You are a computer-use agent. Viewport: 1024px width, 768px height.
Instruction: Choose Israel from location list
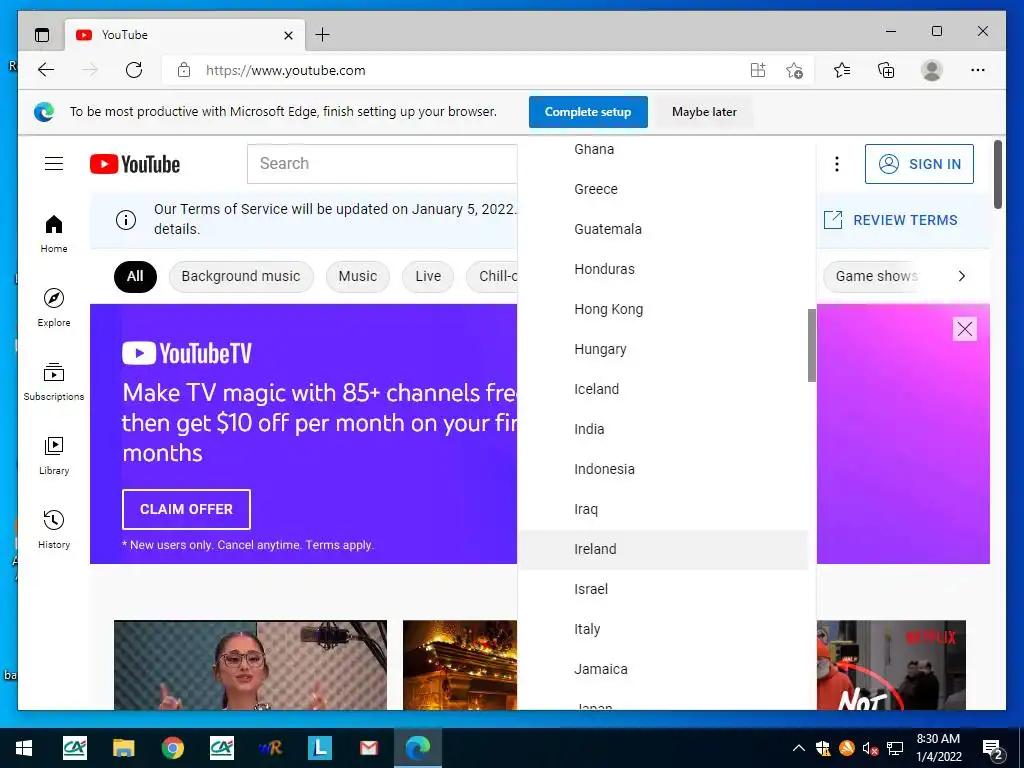[x=663, y=589]
